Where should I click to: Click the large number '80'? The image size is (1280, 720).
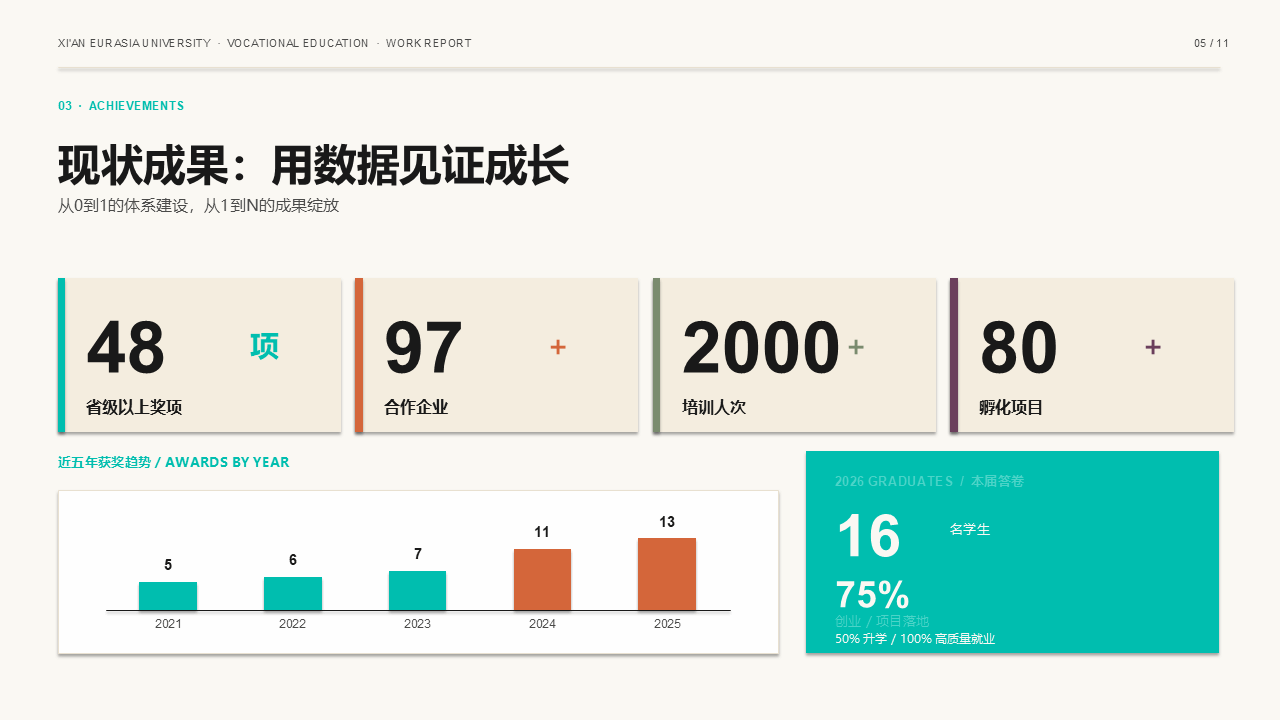(1019, 348)
